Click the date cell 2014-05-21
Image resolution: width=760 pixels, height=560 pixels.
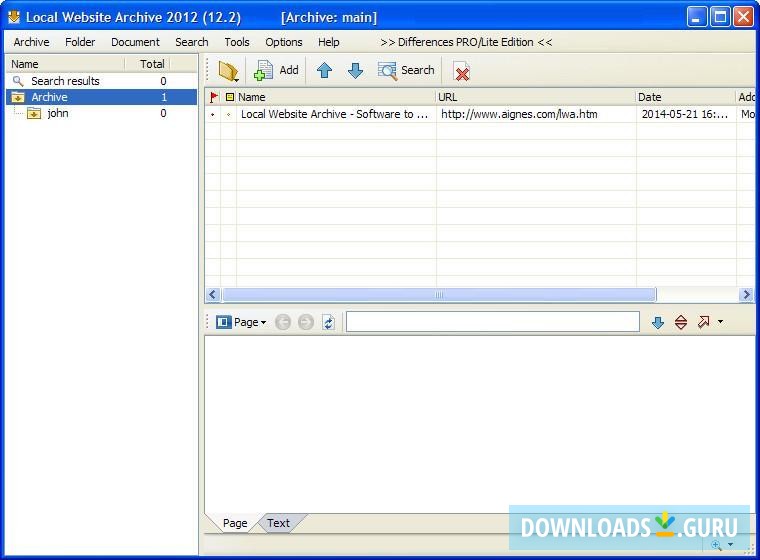tap(685, 114)
